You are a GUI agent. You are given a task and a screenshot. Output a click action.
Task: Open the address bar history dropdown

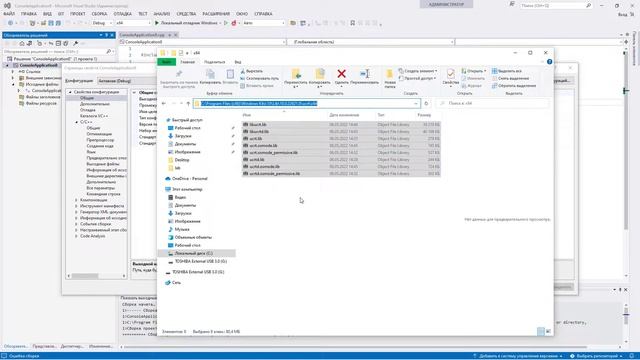(416, 104)
